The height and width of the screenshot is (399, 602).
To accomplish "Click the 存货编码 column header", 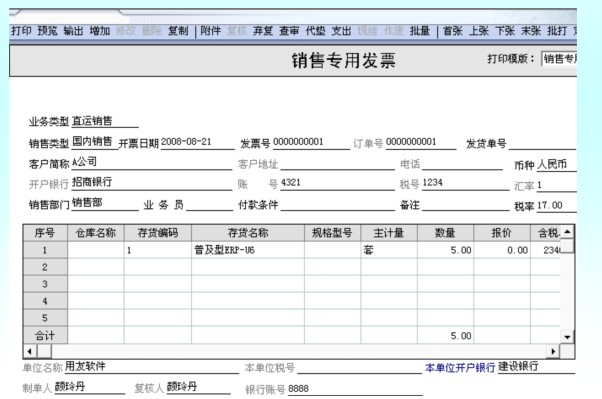I will [158, 233].
